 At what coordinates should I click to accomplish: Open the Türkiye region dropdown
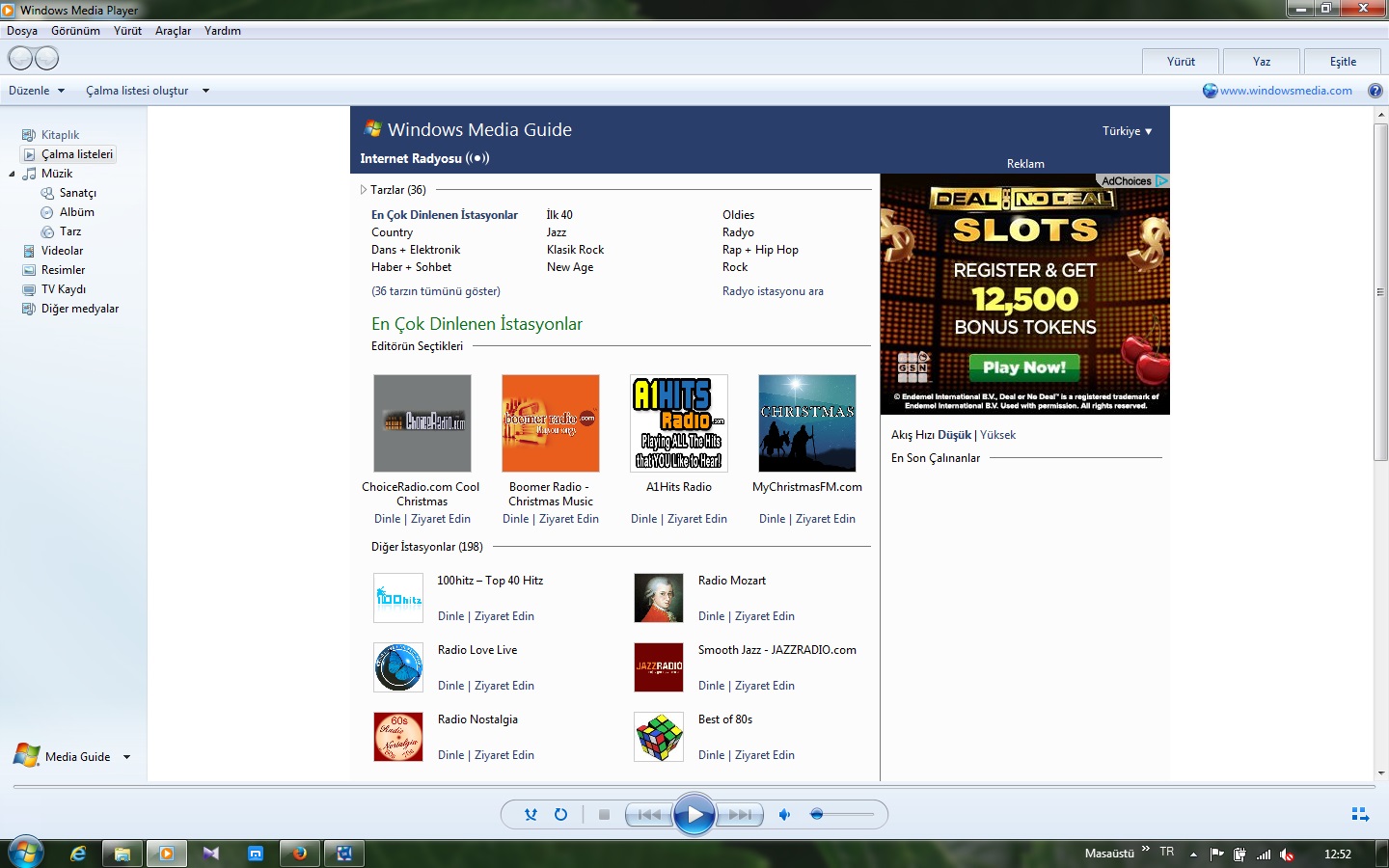pyautogui.click(x=1127, y=131)
